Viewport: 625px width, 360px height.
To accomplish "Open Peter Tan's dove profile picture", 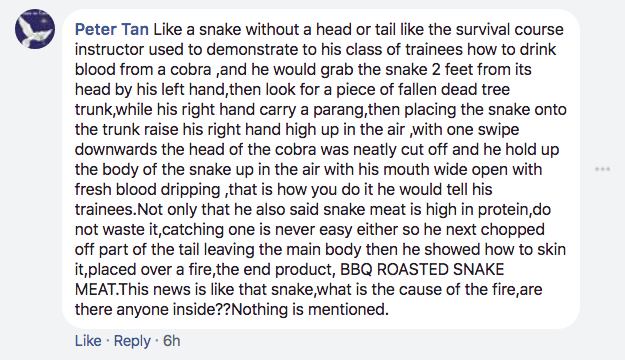I will pyautogui.click(x=35, y=29).
